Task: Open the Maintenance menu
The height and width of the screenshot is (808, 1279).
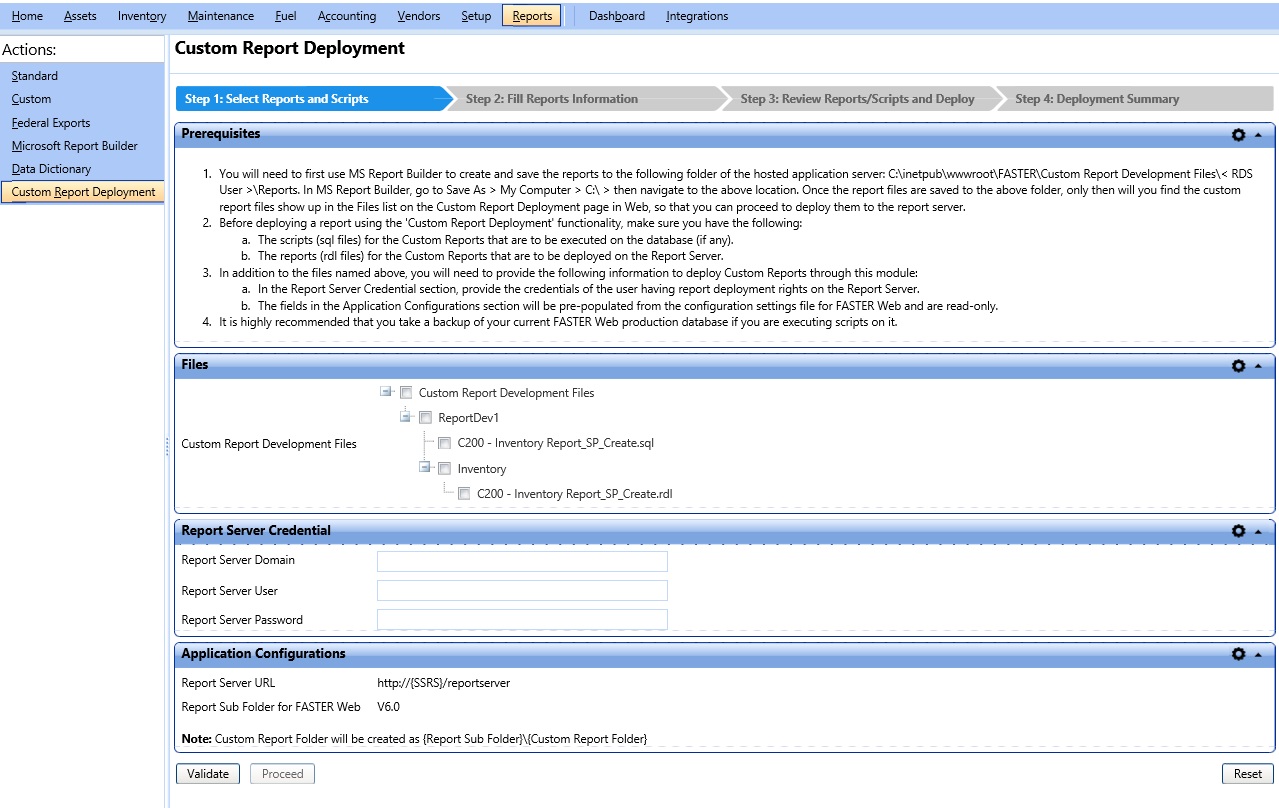Action: (221, 16)
